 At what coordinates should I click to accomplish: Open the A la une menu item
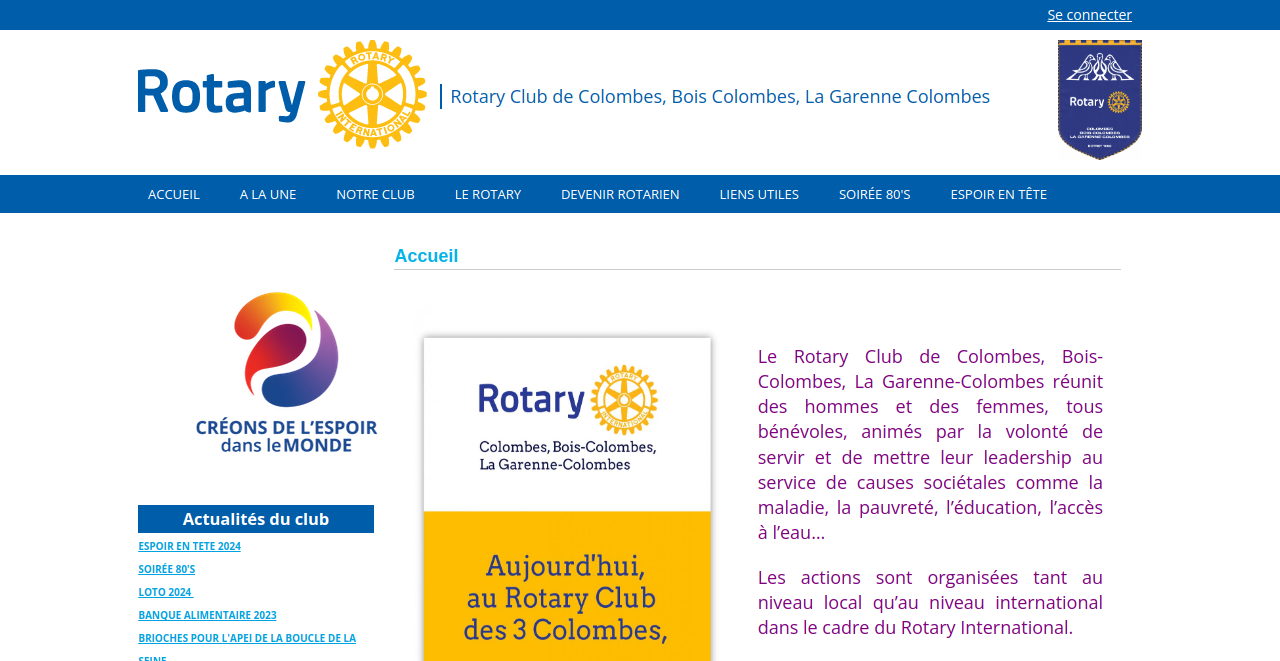click(x=268, y=194)
